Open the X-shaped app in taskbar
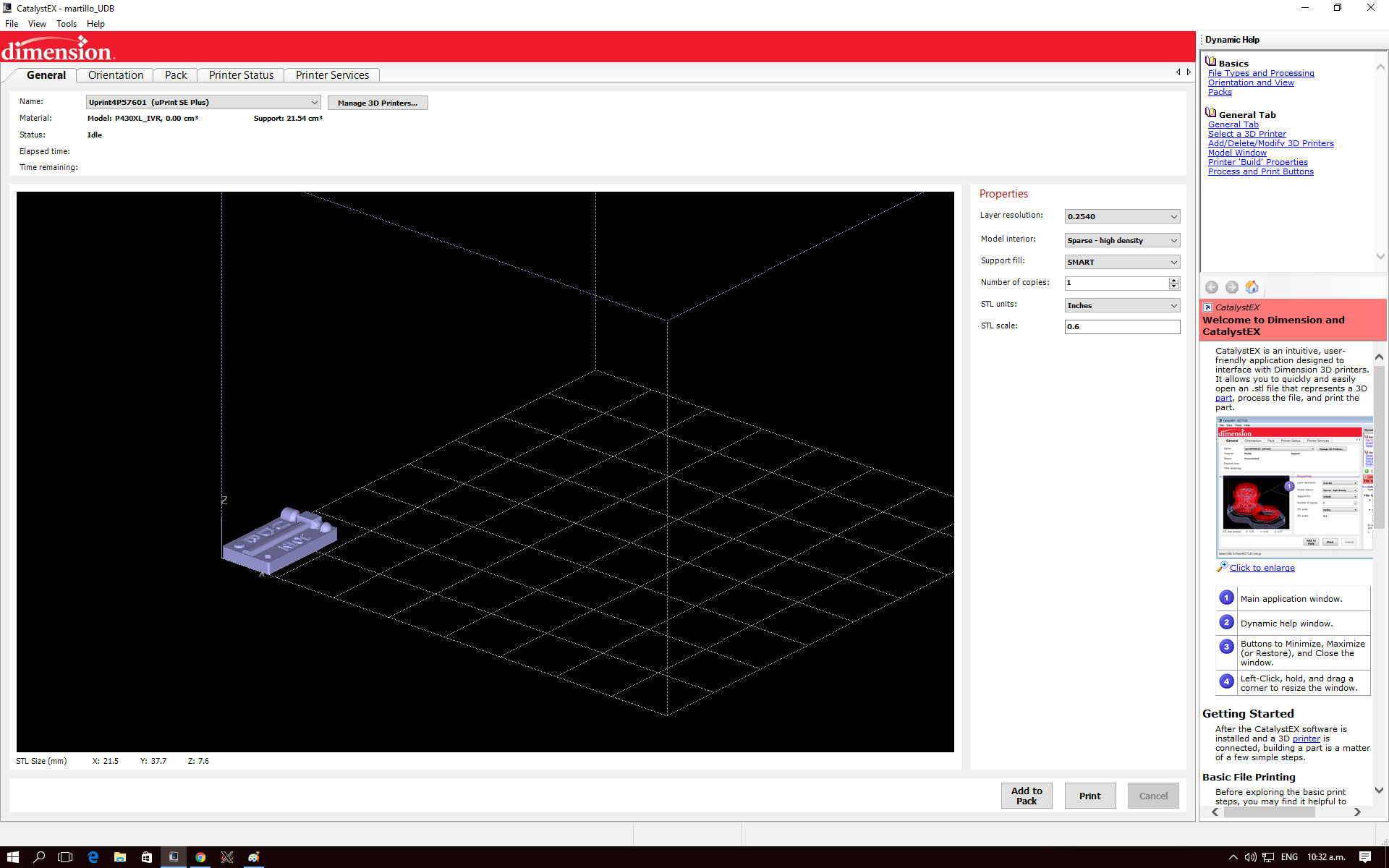Image resolution: width=1389 pixels, height=868 pixels. (x=227, y=857)
